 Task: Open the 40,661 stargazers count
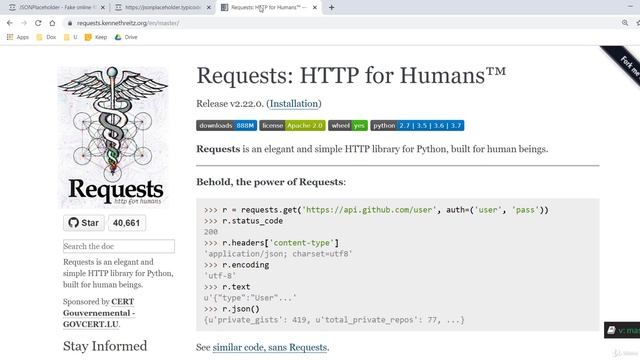[x=127, y=223]
